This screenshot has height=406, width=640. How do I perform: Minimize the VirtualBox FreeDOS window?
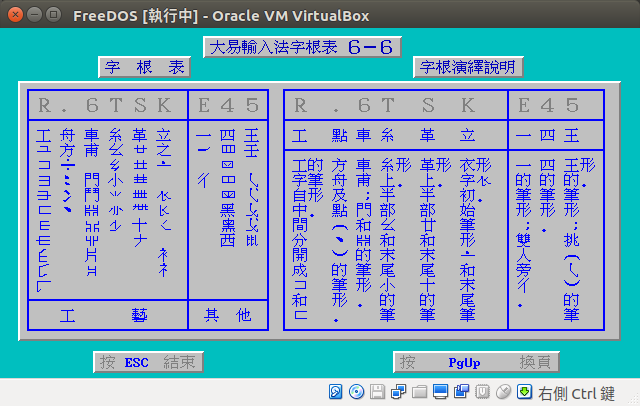[x=33, y=14]
